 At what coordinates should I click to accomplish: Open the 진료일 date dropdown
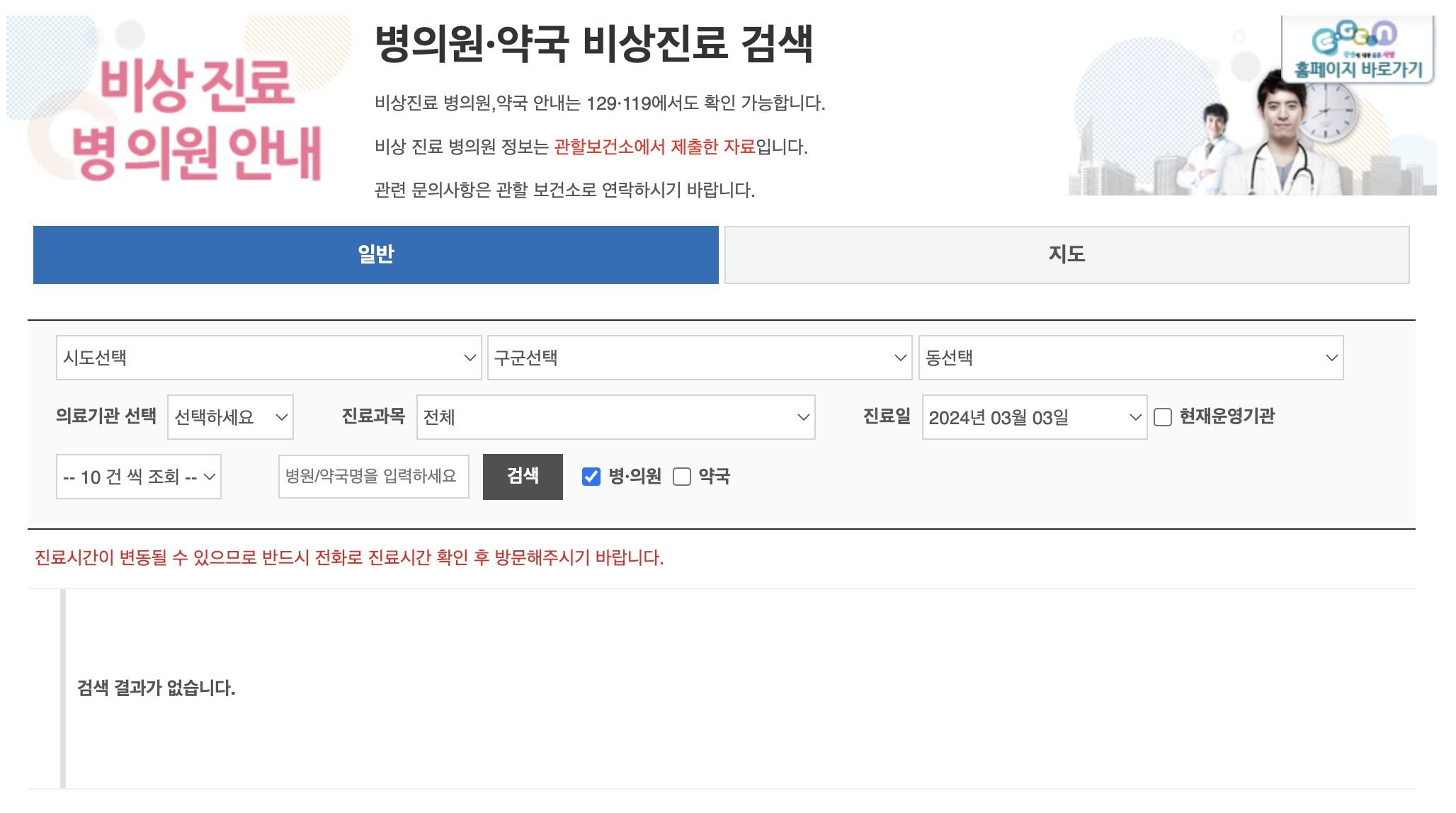pos(1034,417)
